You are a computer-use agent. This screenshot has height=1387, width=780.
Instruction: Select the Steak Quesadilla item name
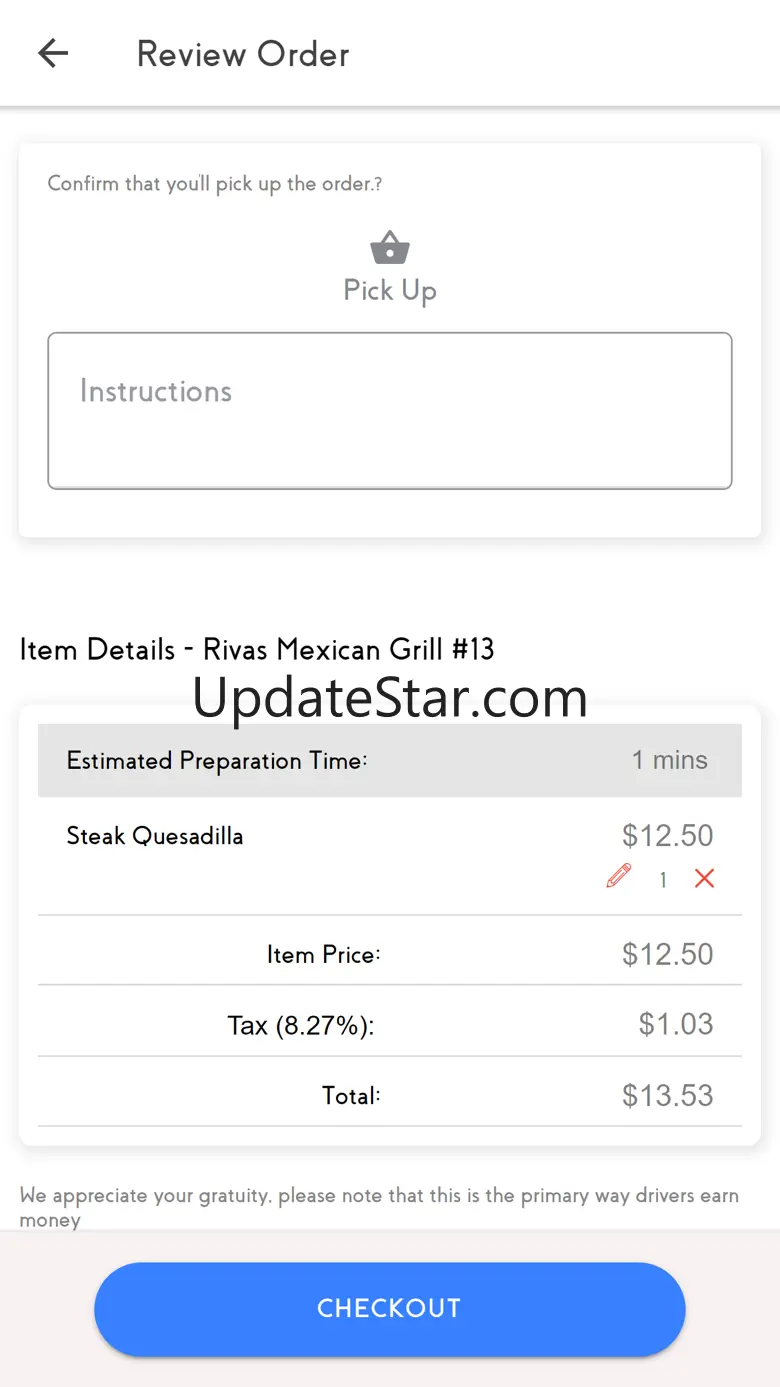point(155,836)
